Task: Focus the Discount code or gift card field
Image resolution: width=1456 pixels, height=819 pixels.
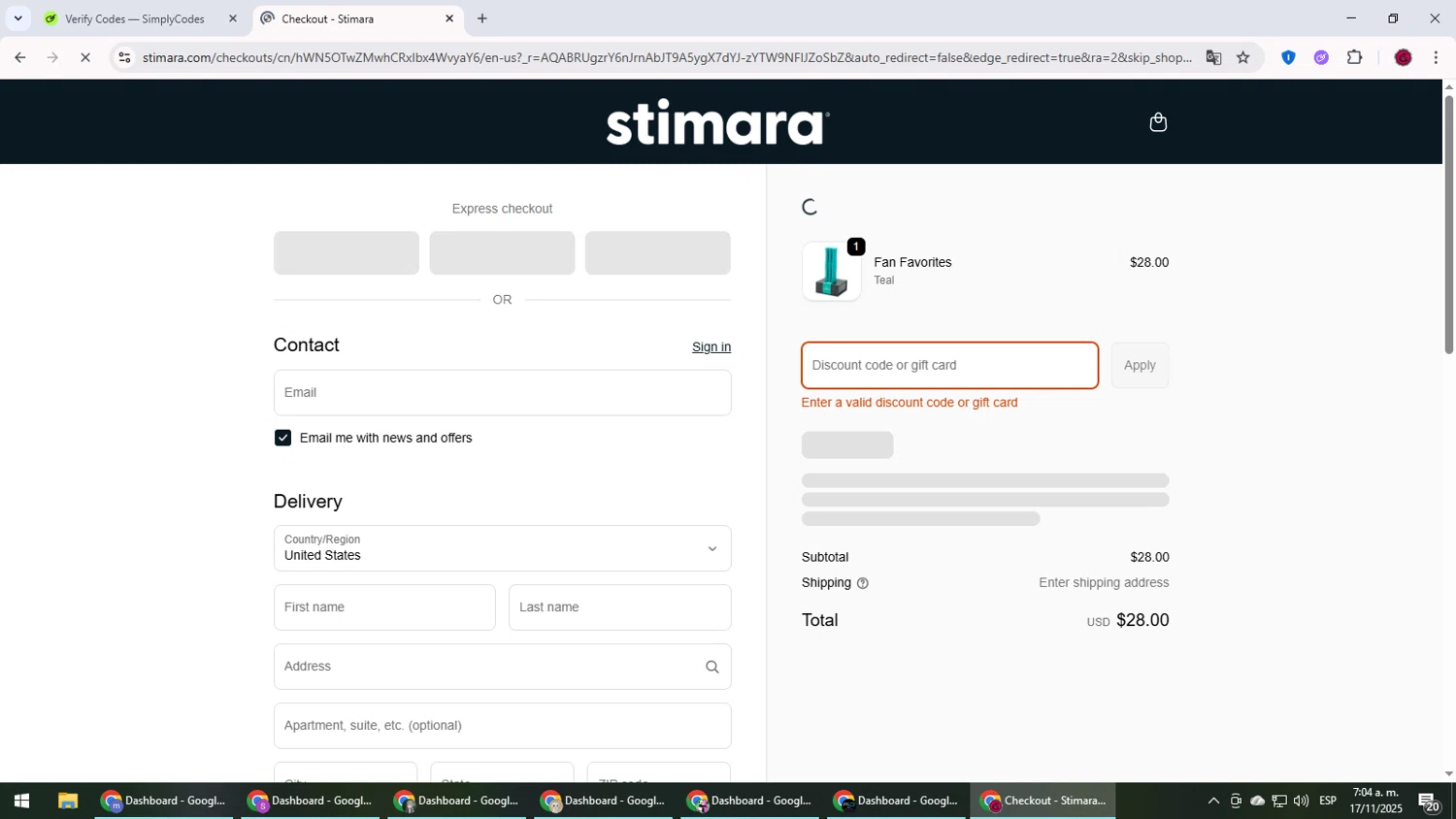Action: 950,366
